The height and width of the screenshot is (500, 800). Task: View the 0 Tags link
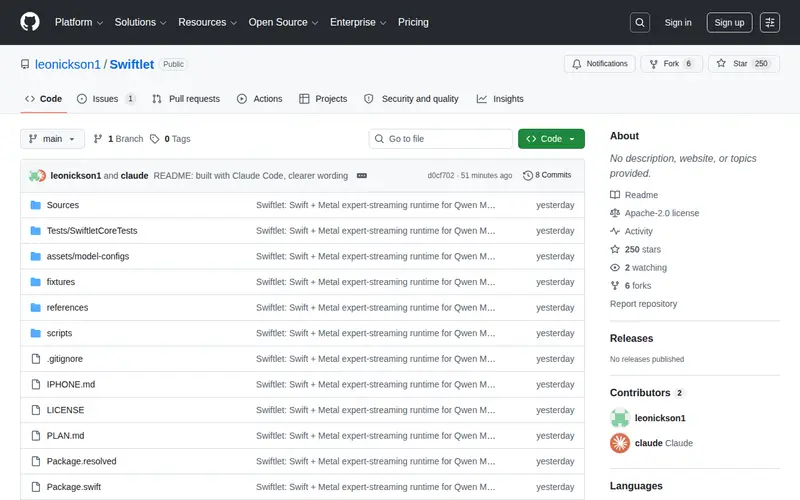170,139
